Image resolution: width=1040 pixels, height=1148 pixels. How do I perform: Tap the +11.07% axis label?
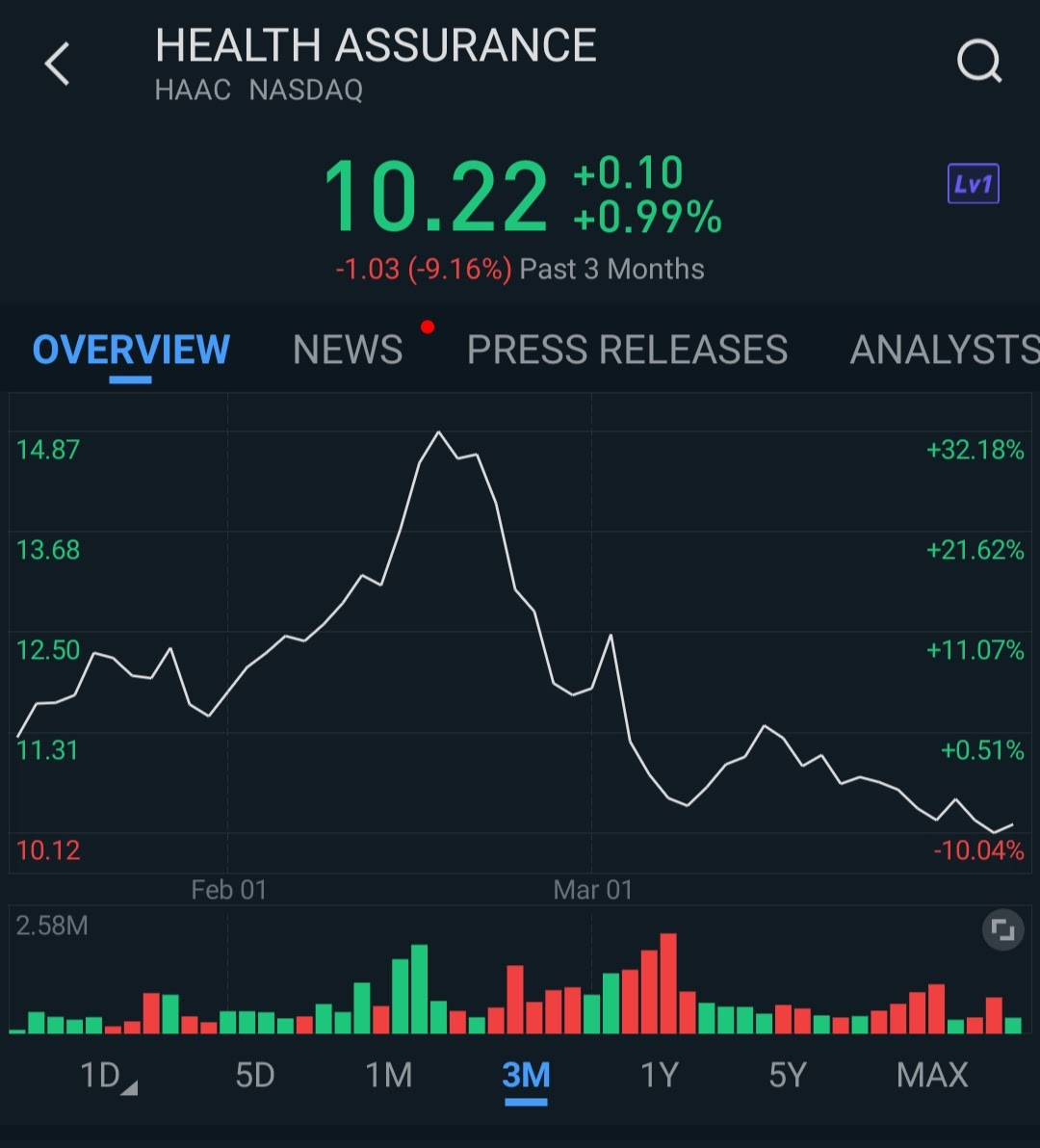(975, 650)
